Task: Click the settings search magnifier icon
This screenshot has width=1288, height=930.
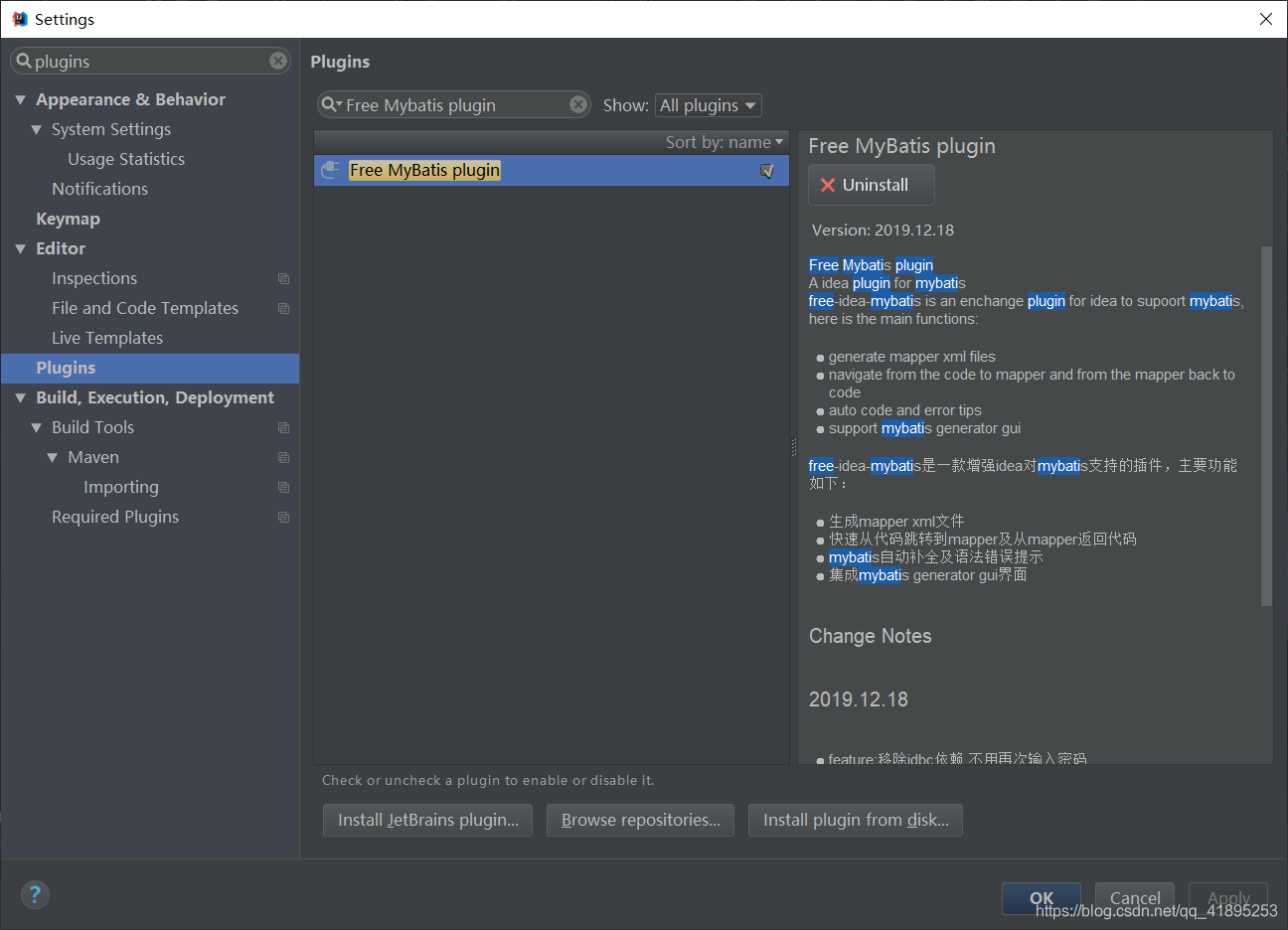Action: click(24, 61)
